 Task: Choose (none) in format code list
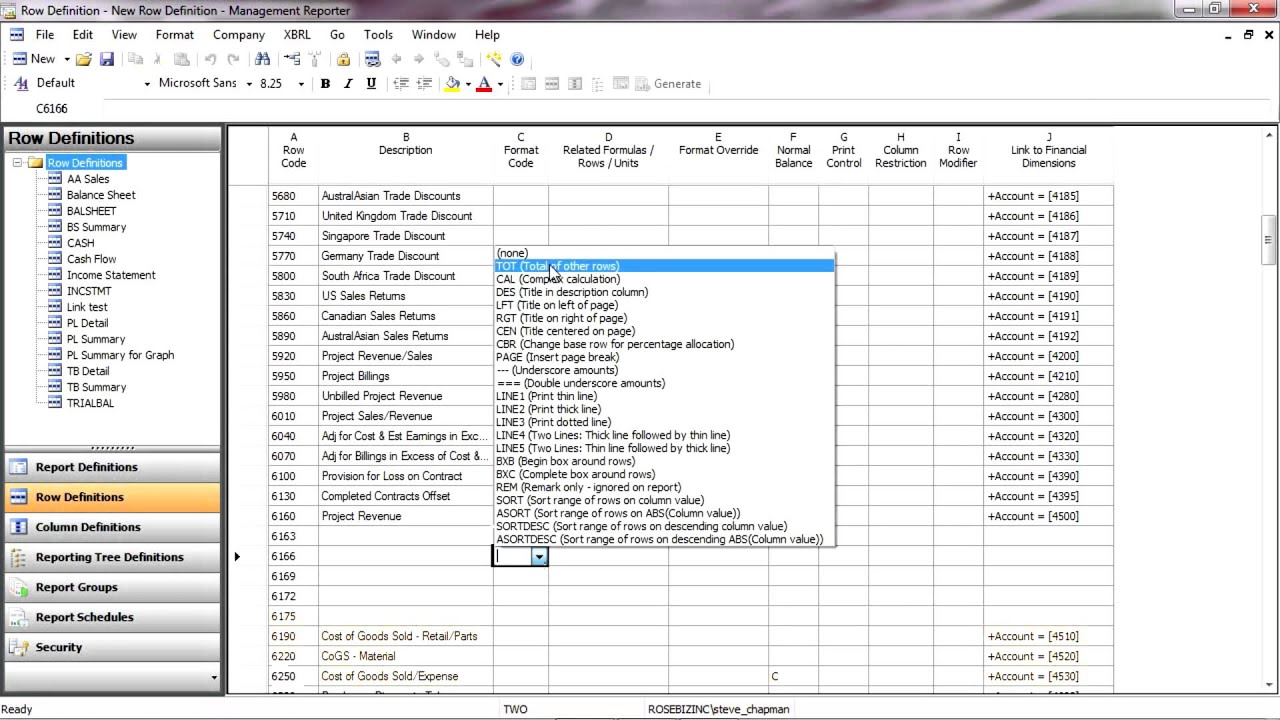[x=664, y=253]
